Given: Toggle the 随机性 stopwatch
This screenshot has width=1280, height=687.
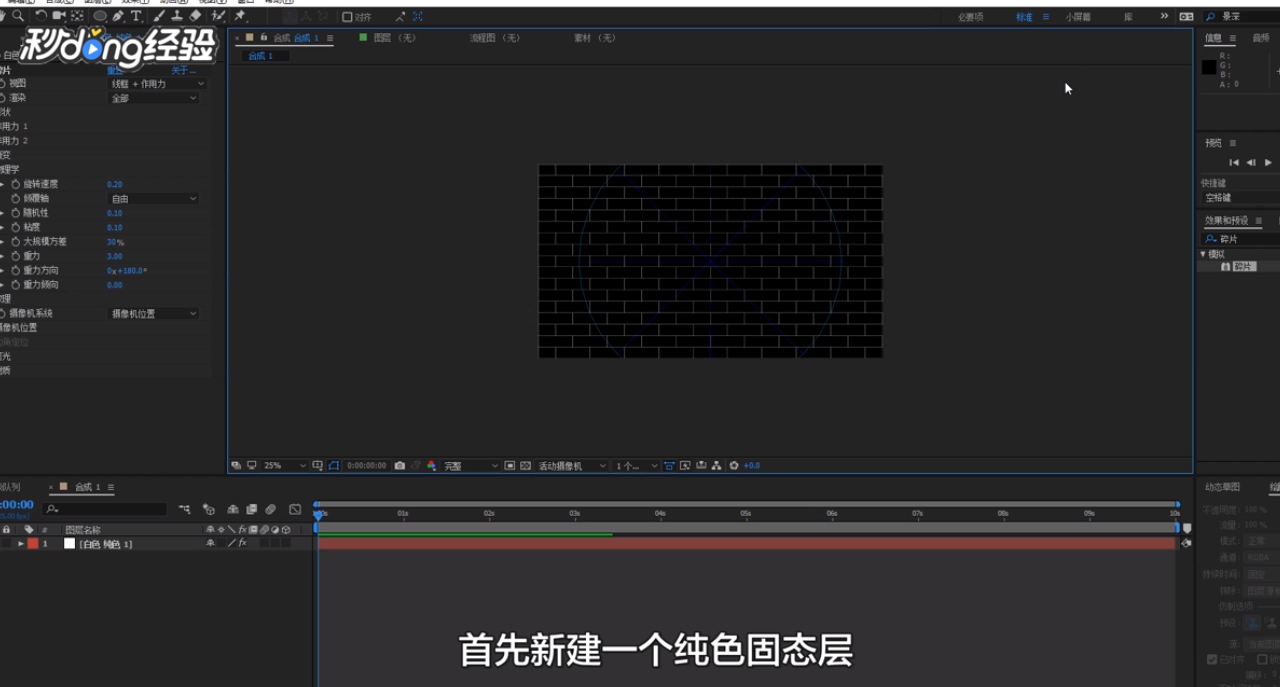Looking at the screenshot, I should click(x=16, y=213).
